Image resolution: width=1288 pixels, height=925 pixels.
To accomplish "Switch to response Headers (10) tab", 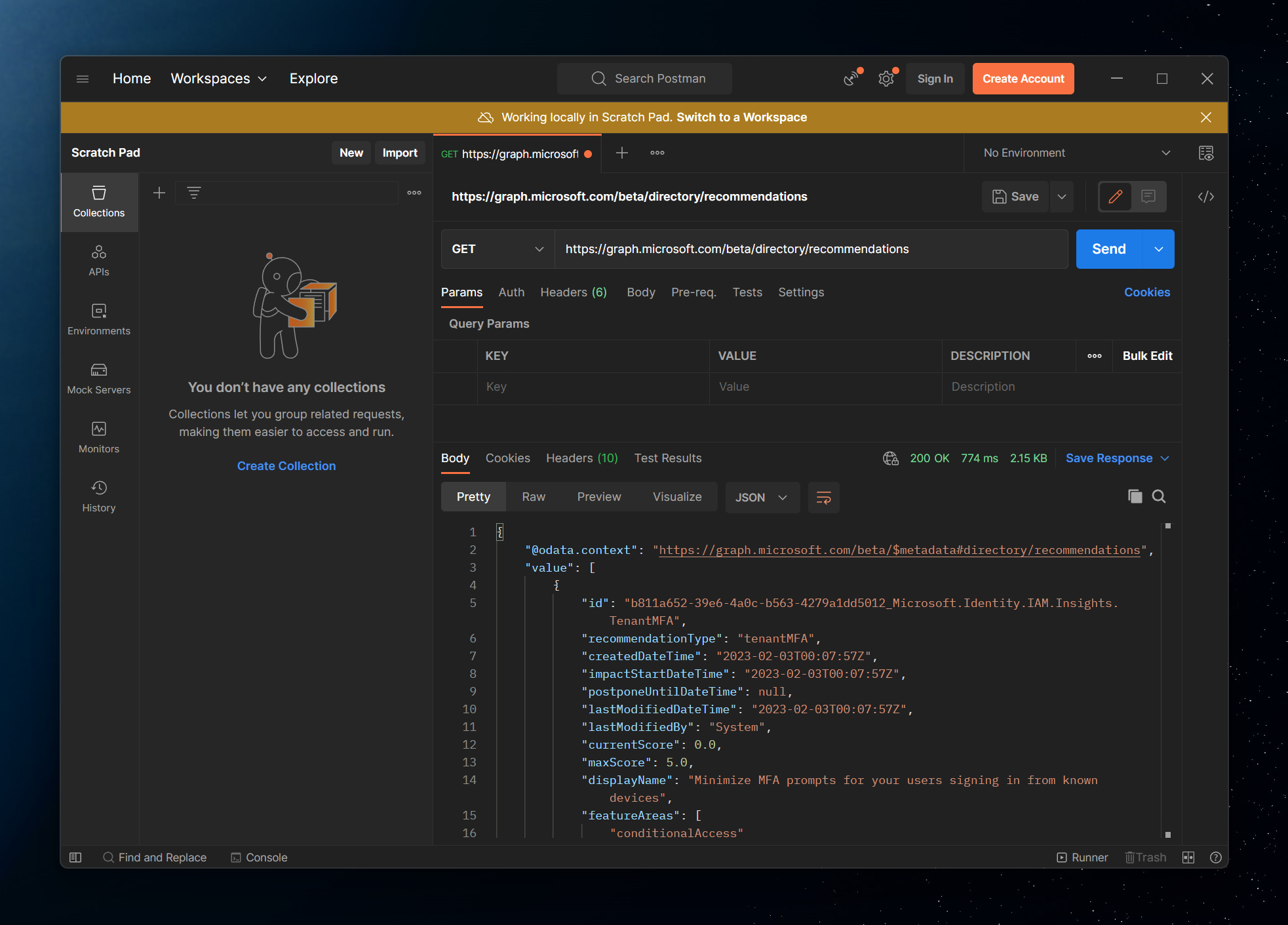I will [x=582, y=458].
